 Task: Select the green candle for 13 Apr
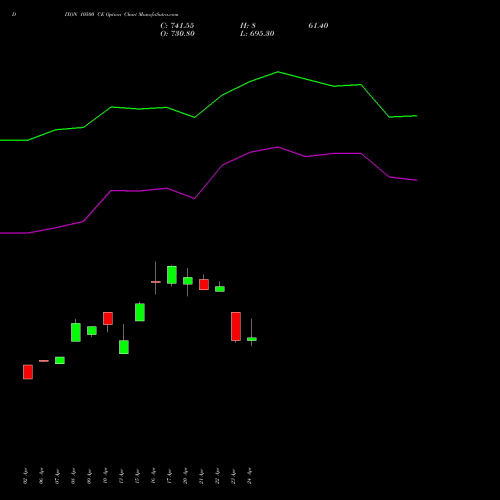pyautogui.click(x=124, y=347)
